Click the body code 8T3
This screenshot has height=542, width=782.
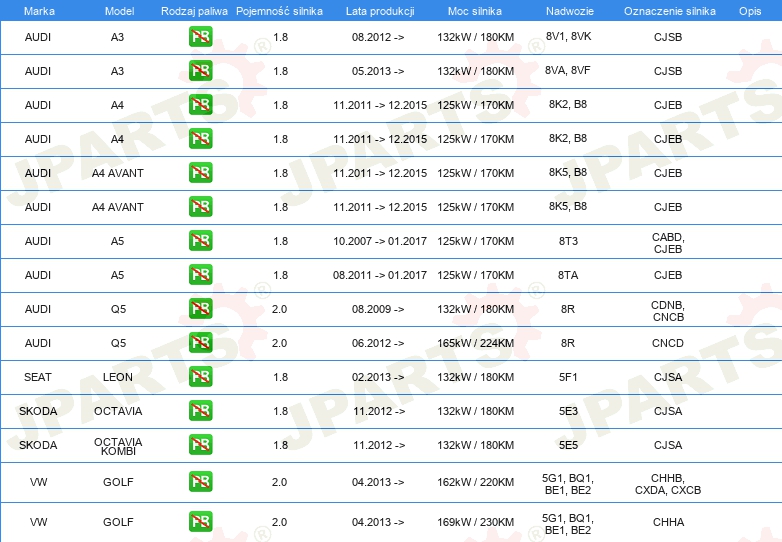coord(568,241)
